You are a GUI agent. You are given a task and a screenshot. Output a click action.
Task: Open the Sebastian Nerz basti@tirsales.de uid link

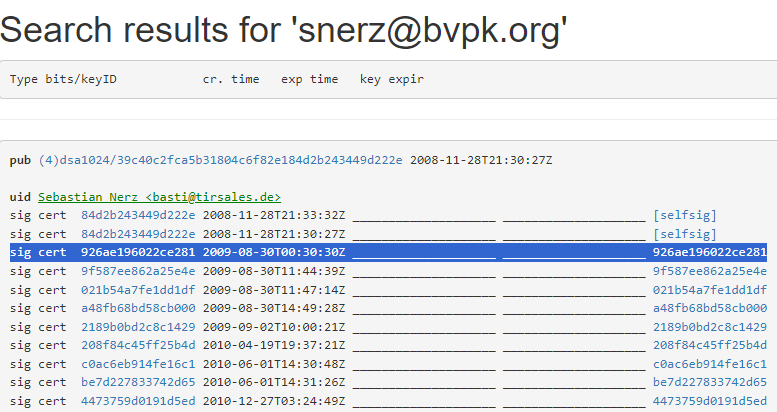coord(160,197)
